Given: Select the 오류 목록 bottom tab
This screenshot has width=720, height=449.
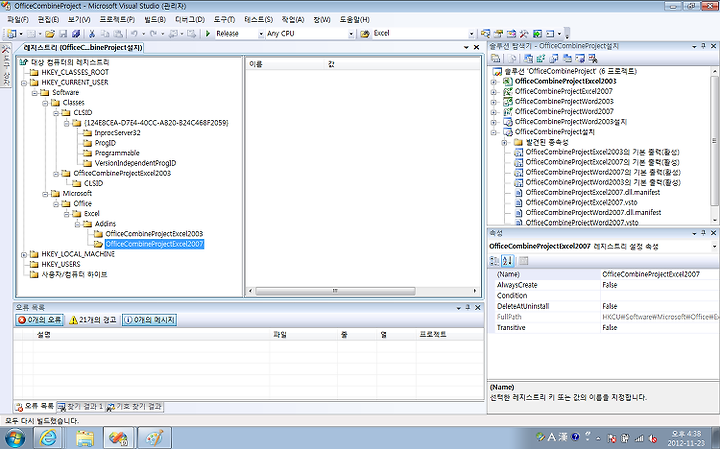Looking at the screenshot, I should coord(35,407).
